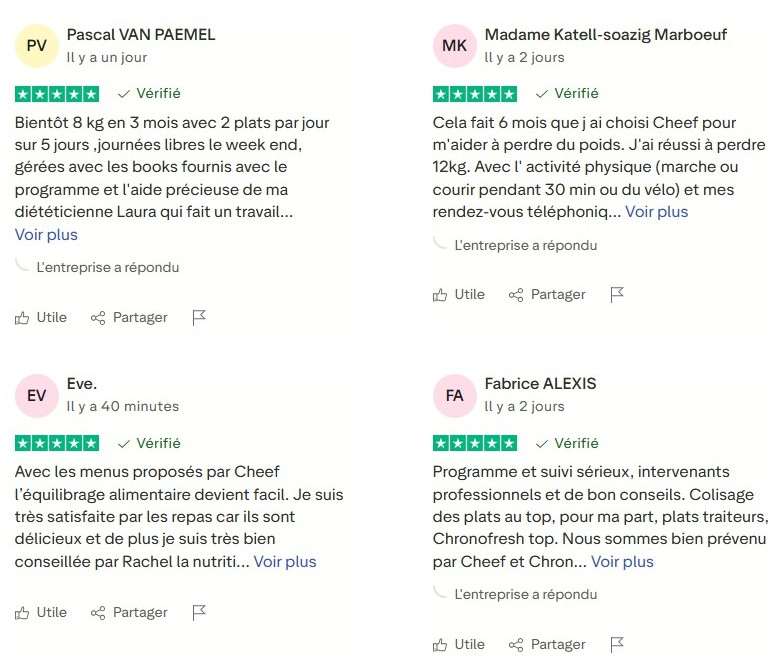Open the MK avatar profile
The height and width of the screenshot is (672, 782).
[x=455, y=45]
